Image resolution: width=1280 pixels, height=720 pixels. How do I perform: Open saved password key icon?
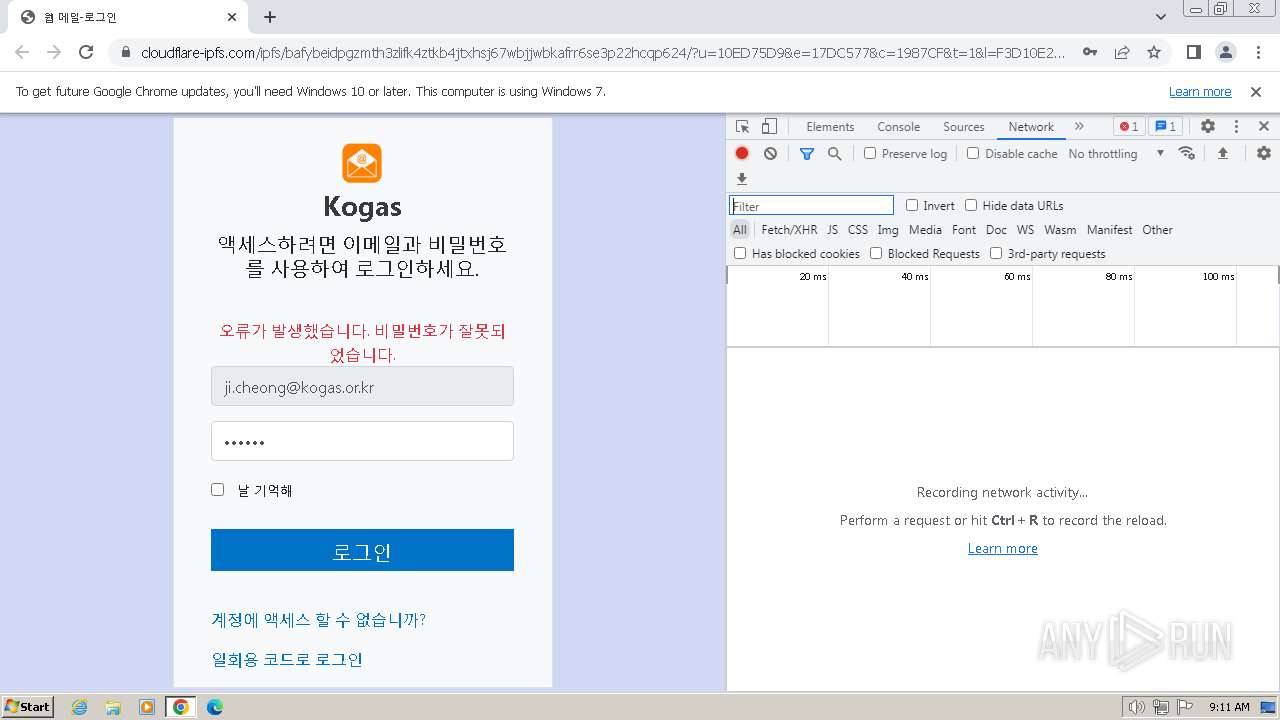[x=1090, y=52]
